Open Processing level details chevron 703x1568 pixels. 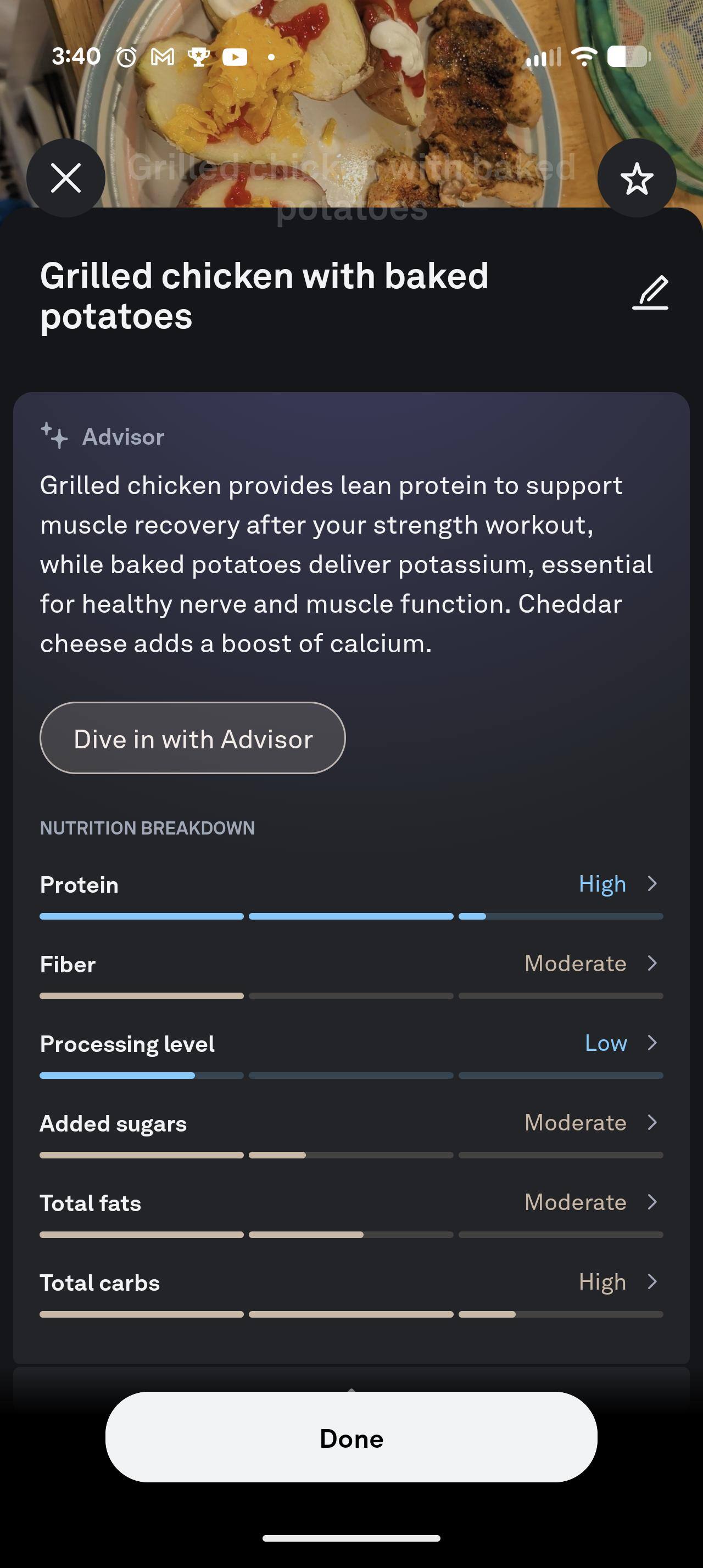652,1043
